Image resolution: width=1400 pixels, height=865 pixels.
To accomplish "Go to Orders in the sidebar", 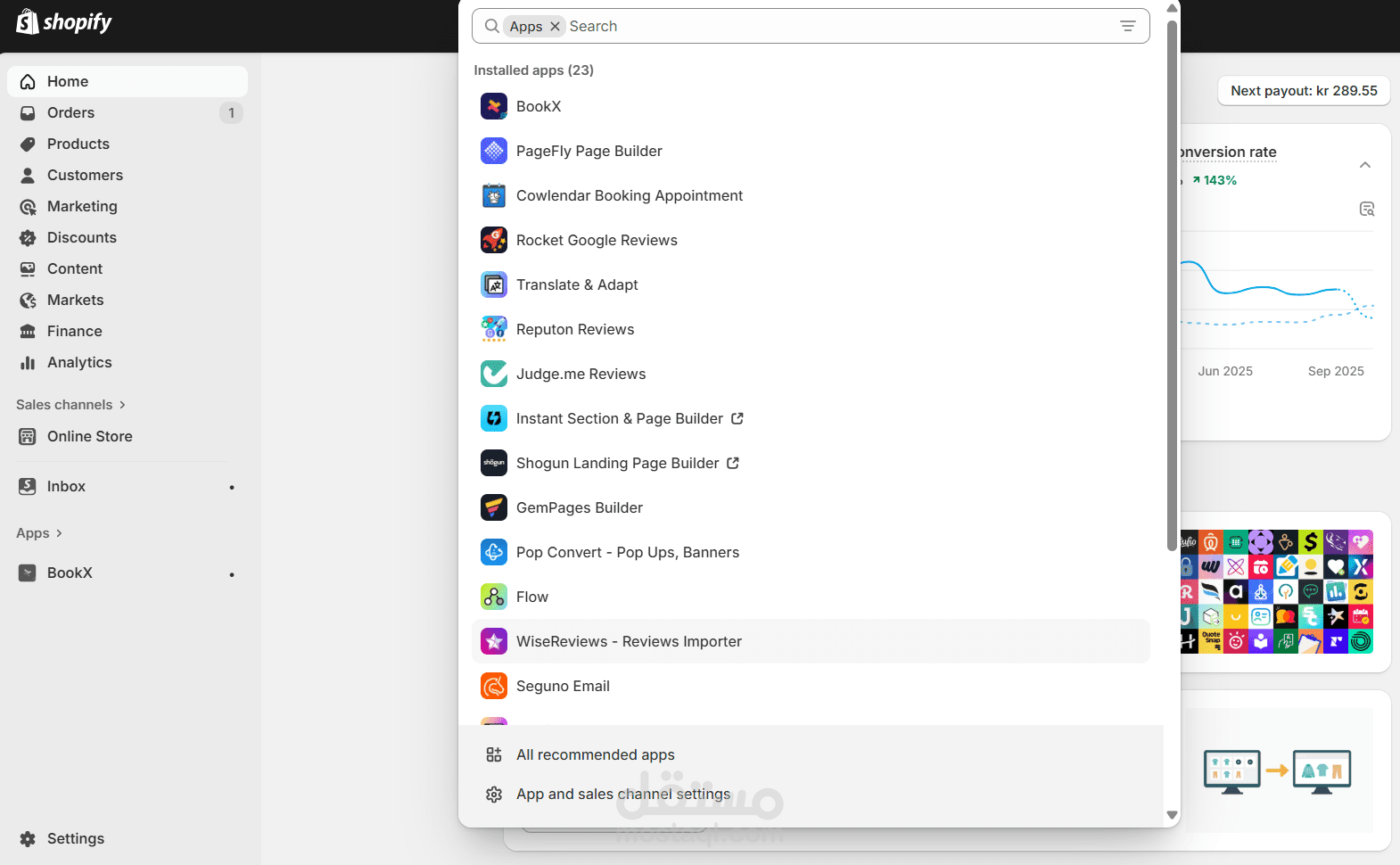I will click(x=71, y=113).
